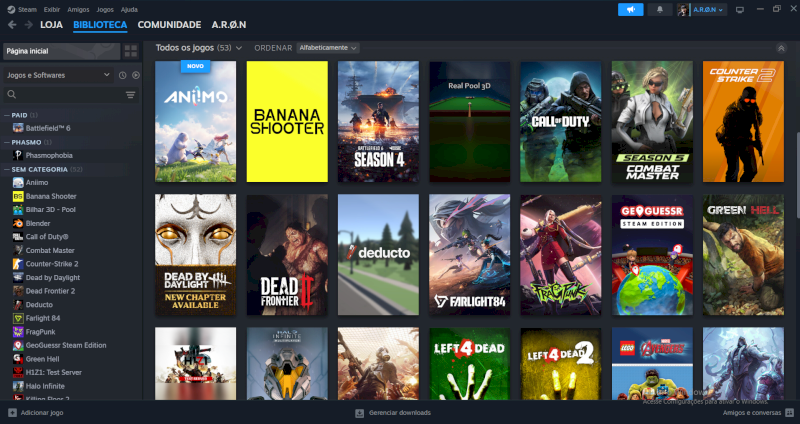Click the search magnifier icon

point(12,94)
